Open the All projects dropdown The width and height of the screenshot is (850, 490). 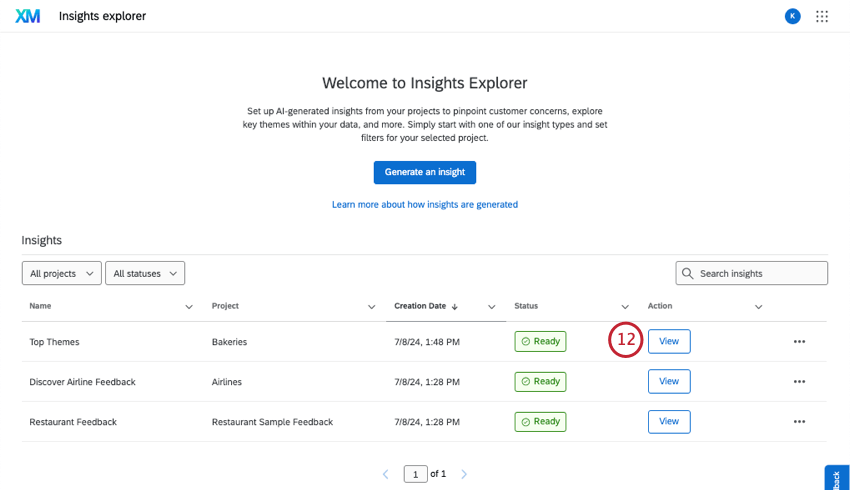click(x=62, y=273)
